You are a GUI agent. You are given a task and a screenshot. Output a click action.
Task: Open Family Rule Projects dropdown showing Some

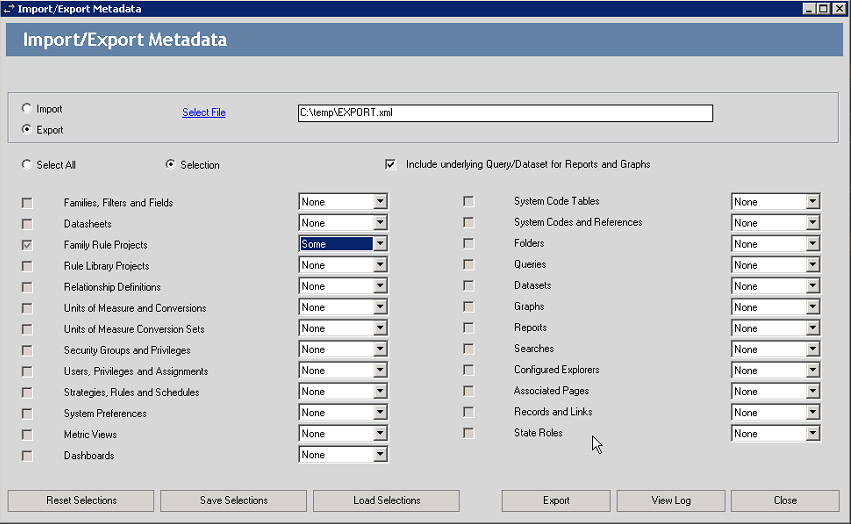coord(343,244)
